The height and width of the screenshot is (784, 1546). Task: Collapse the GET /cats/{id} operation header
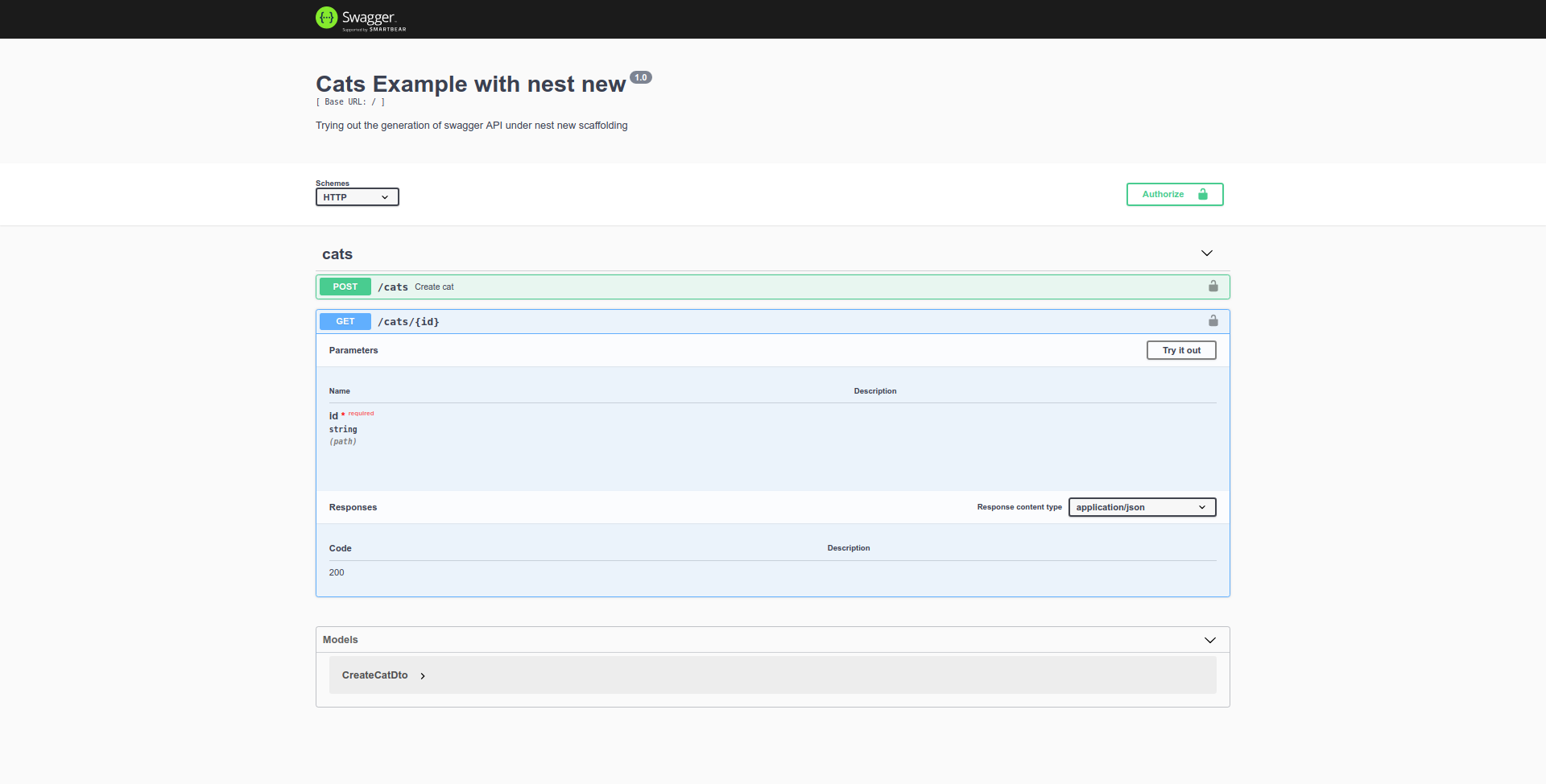tap(725, 320)
